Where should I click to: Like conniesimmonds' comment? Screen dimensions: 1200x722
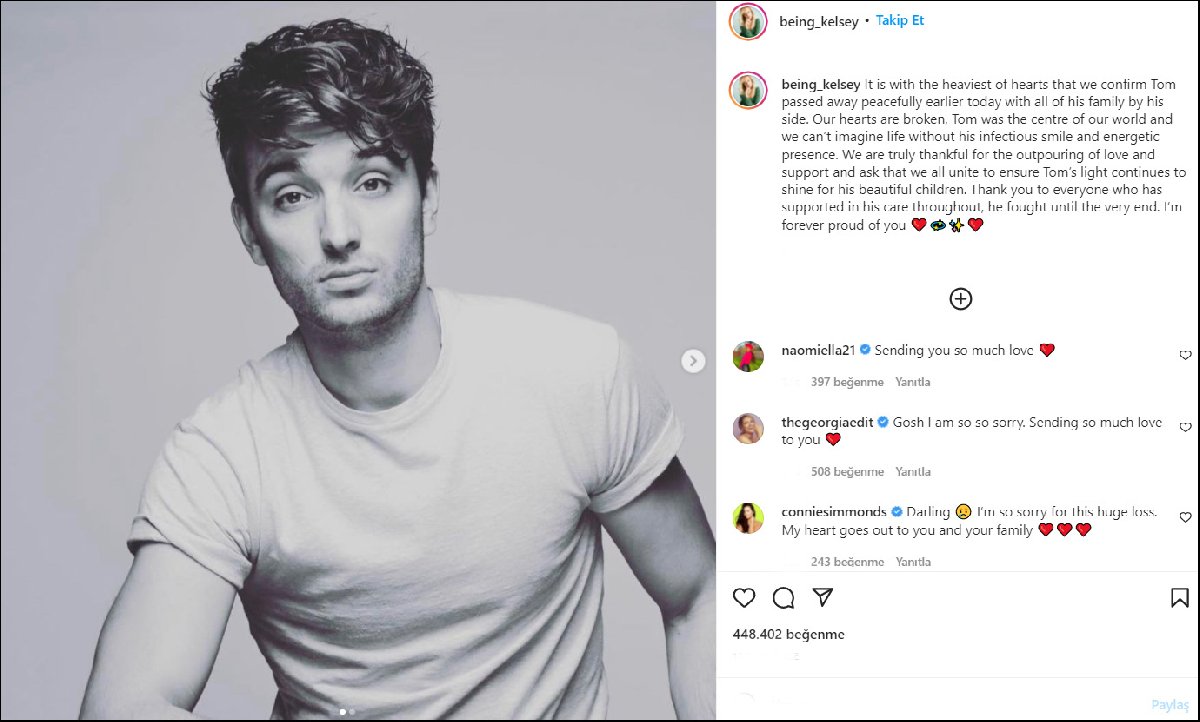pyautogui.click(x=1185, y=517)
